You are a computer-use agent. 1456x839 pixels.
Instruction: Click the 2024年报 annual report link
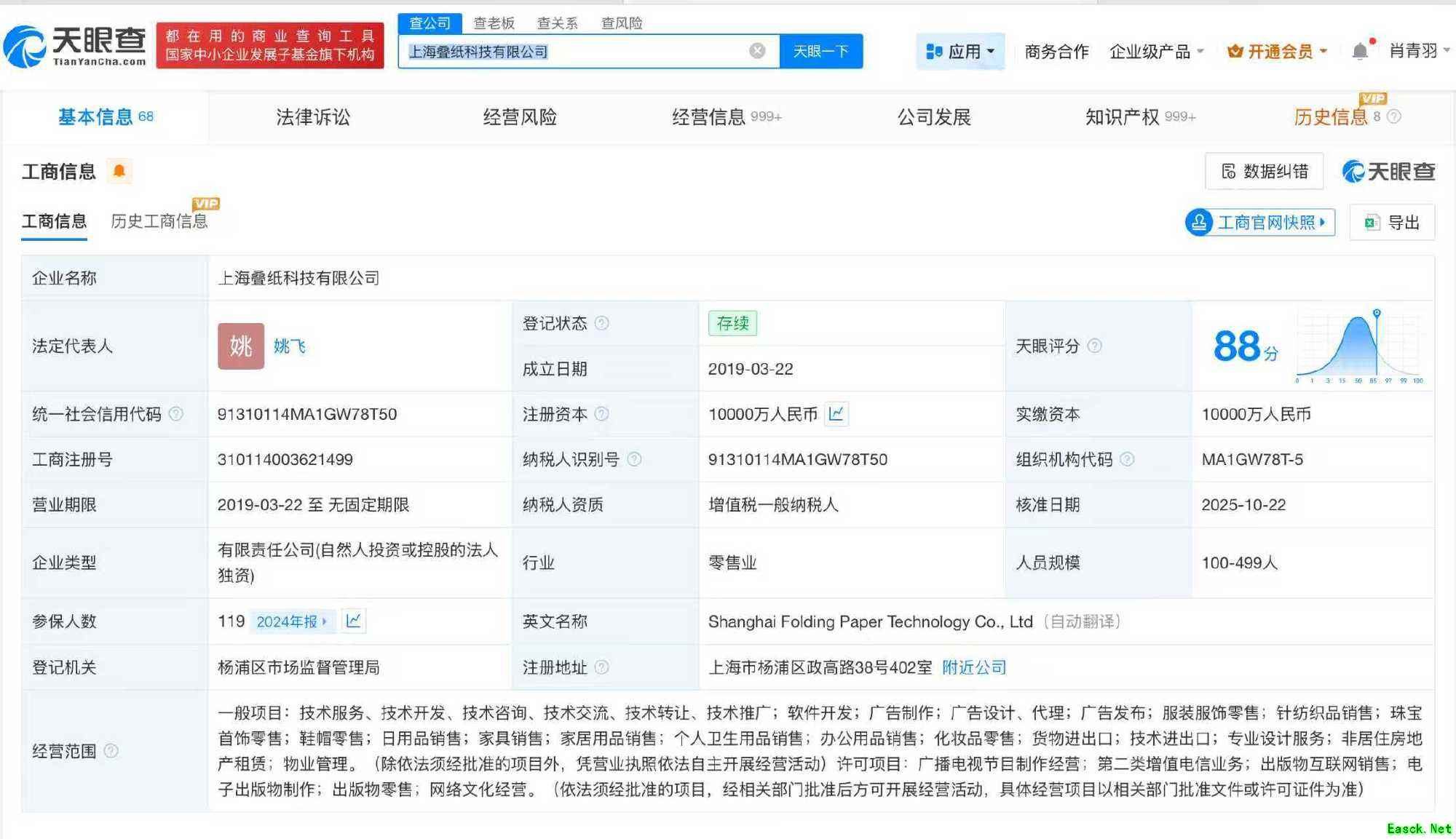pos(290,621)
